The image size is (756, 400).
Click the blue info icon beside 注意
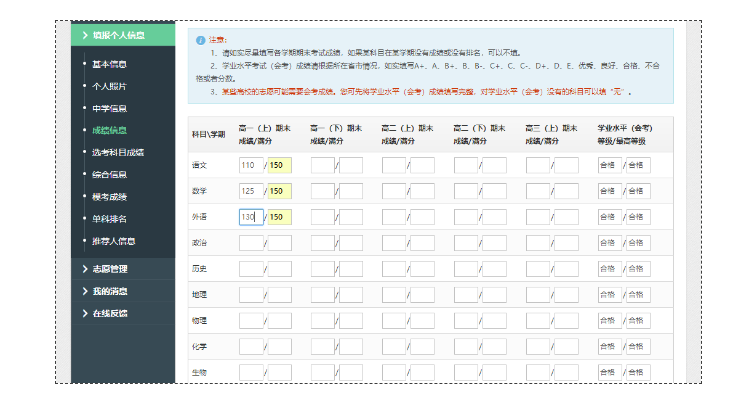[x=200, y=40]
